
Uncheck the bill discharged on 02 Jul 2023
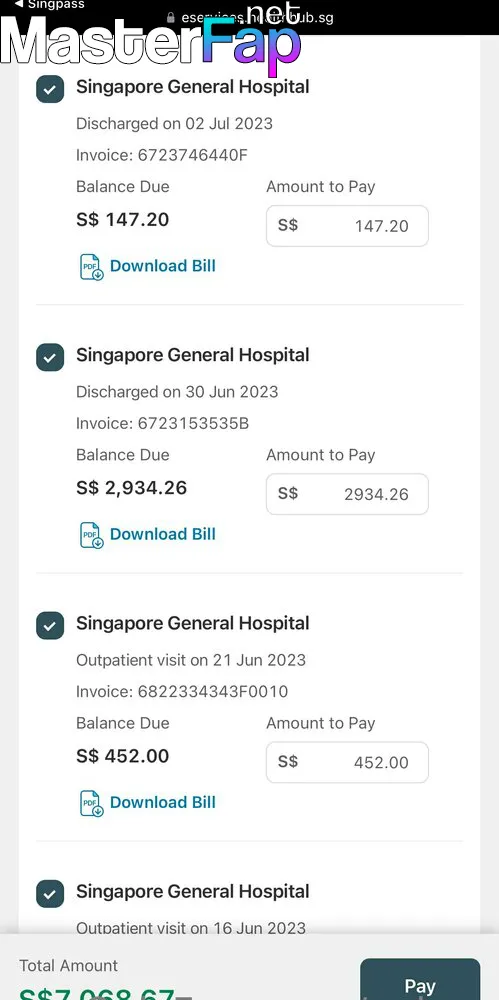(50, 89)
